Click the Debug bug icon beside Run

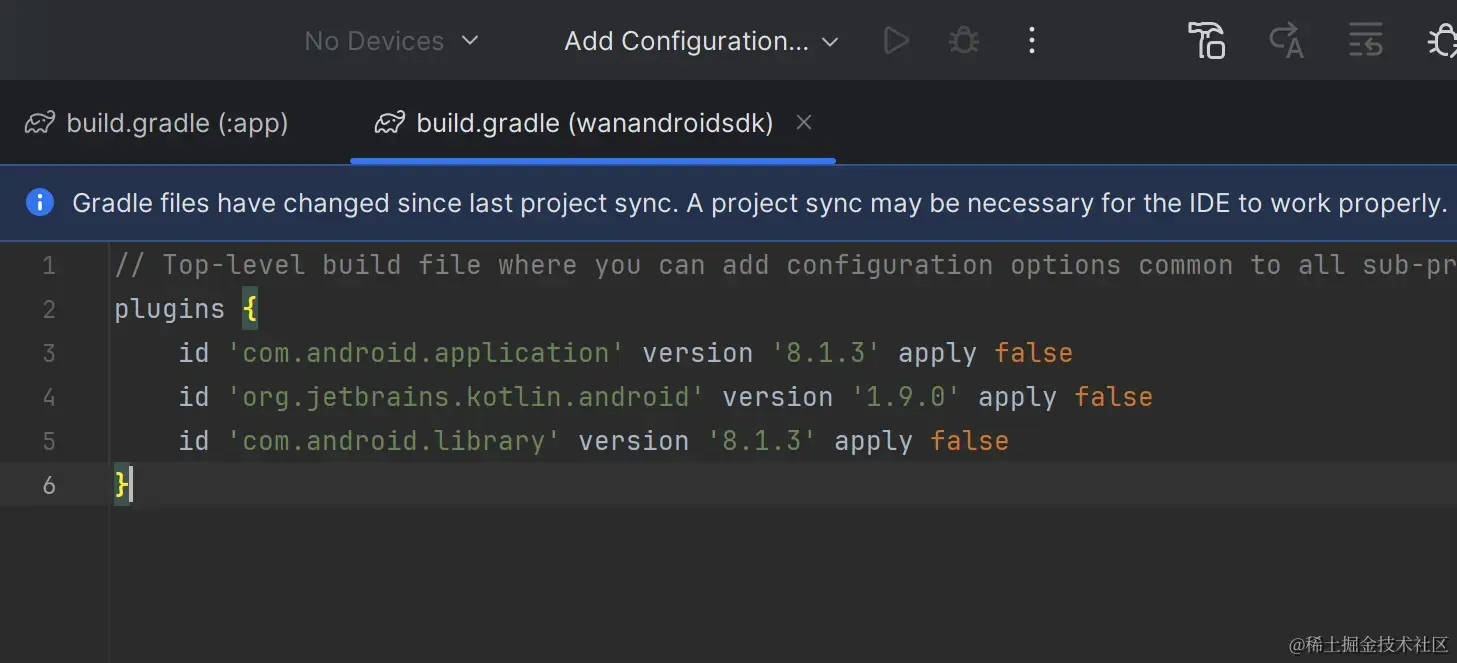click(963, 41)
